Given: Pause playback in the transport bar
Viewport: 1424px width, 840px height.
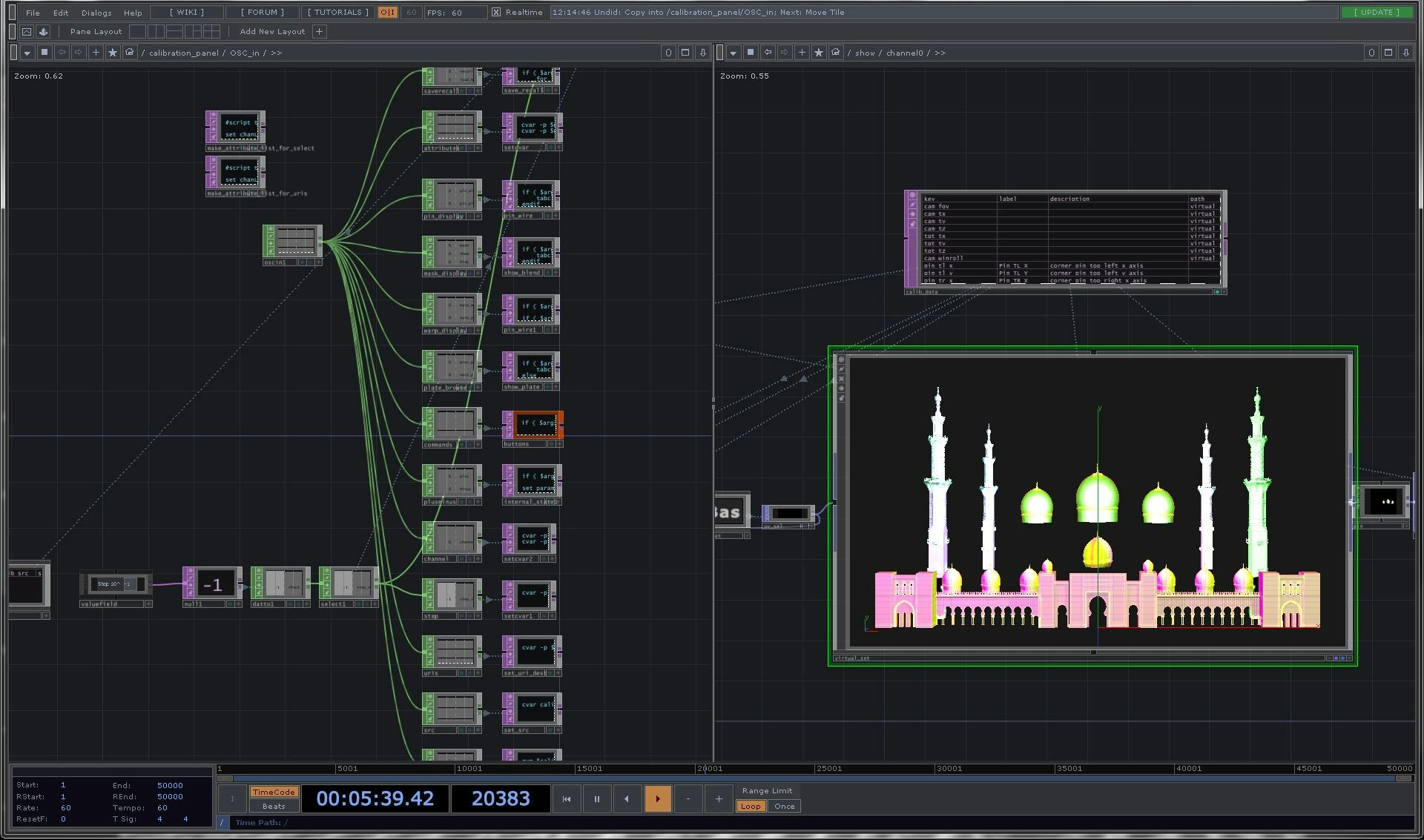Looking at the screenshot, I should click(597, 798).
